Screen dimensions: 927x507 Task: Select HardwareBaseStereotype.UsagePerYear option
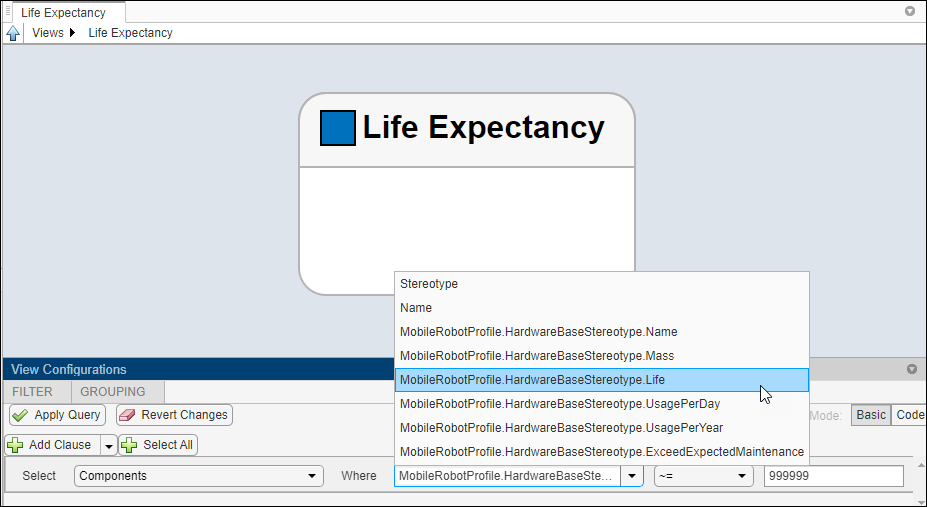click(x=602, y=428)
